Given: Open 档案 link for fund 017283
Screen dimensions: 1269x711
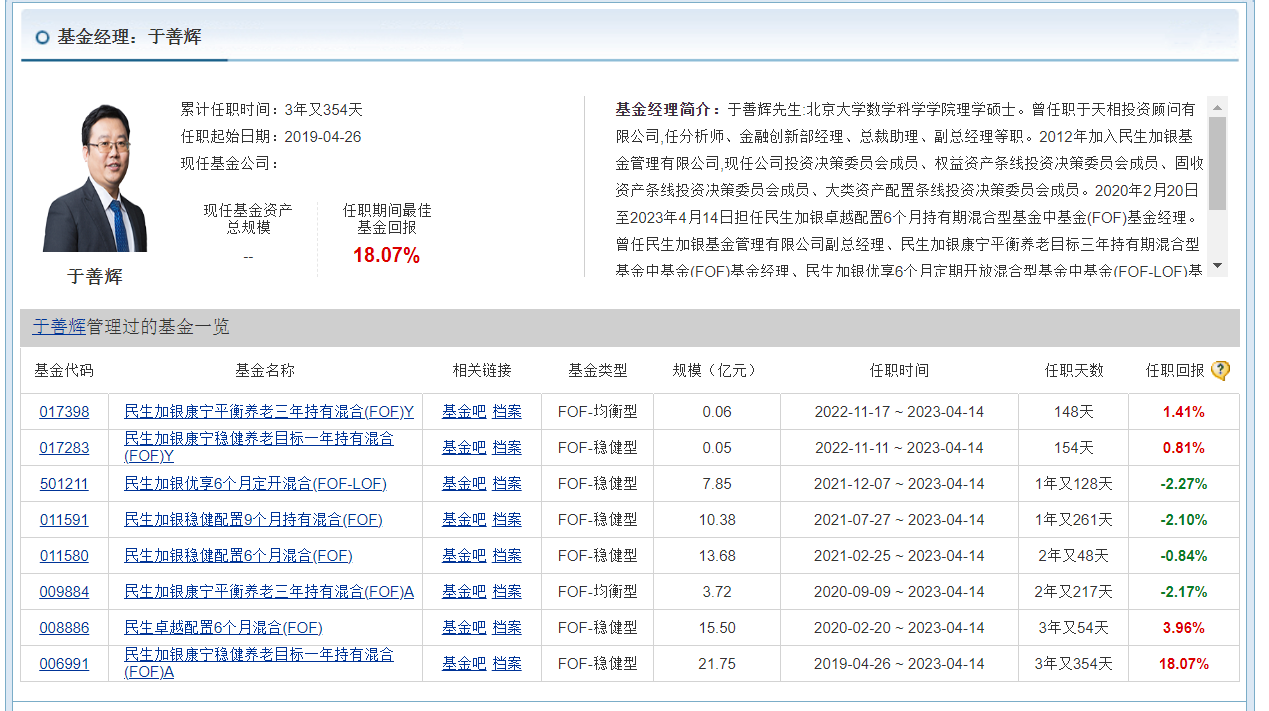Looking at the screenshot, I should tap(507, 448).
